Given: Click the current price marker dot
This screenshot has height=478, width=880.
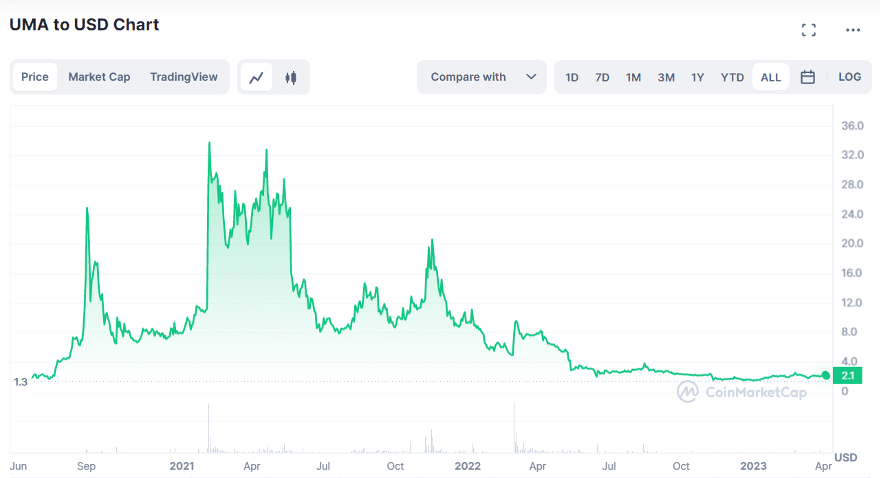Looking at the screenshot, I should coord(826,375).
